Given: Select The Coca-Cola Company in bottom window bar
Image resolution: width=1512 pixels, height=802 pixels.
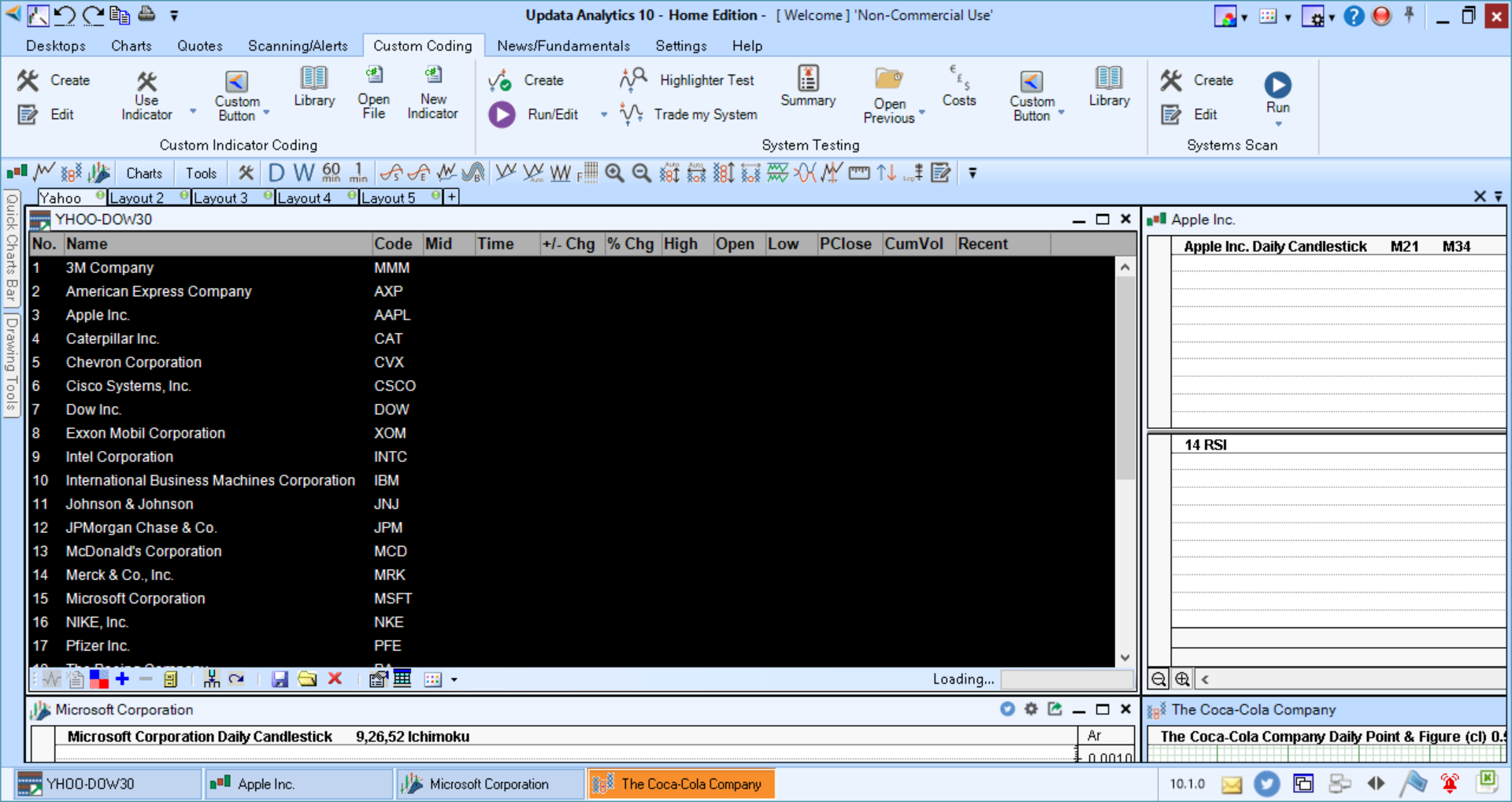Looking at the screenshot, I should coord(681,784).
